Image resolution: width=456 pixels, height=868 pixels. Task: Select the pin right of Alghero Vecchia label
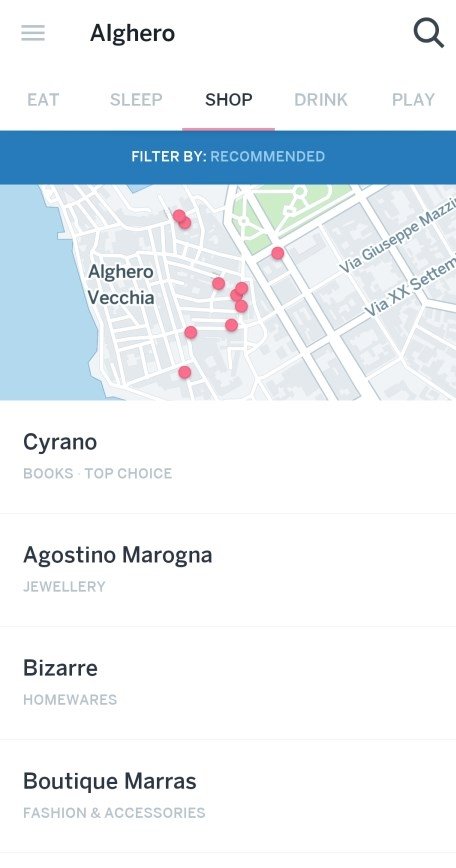(x=219, y=283)
